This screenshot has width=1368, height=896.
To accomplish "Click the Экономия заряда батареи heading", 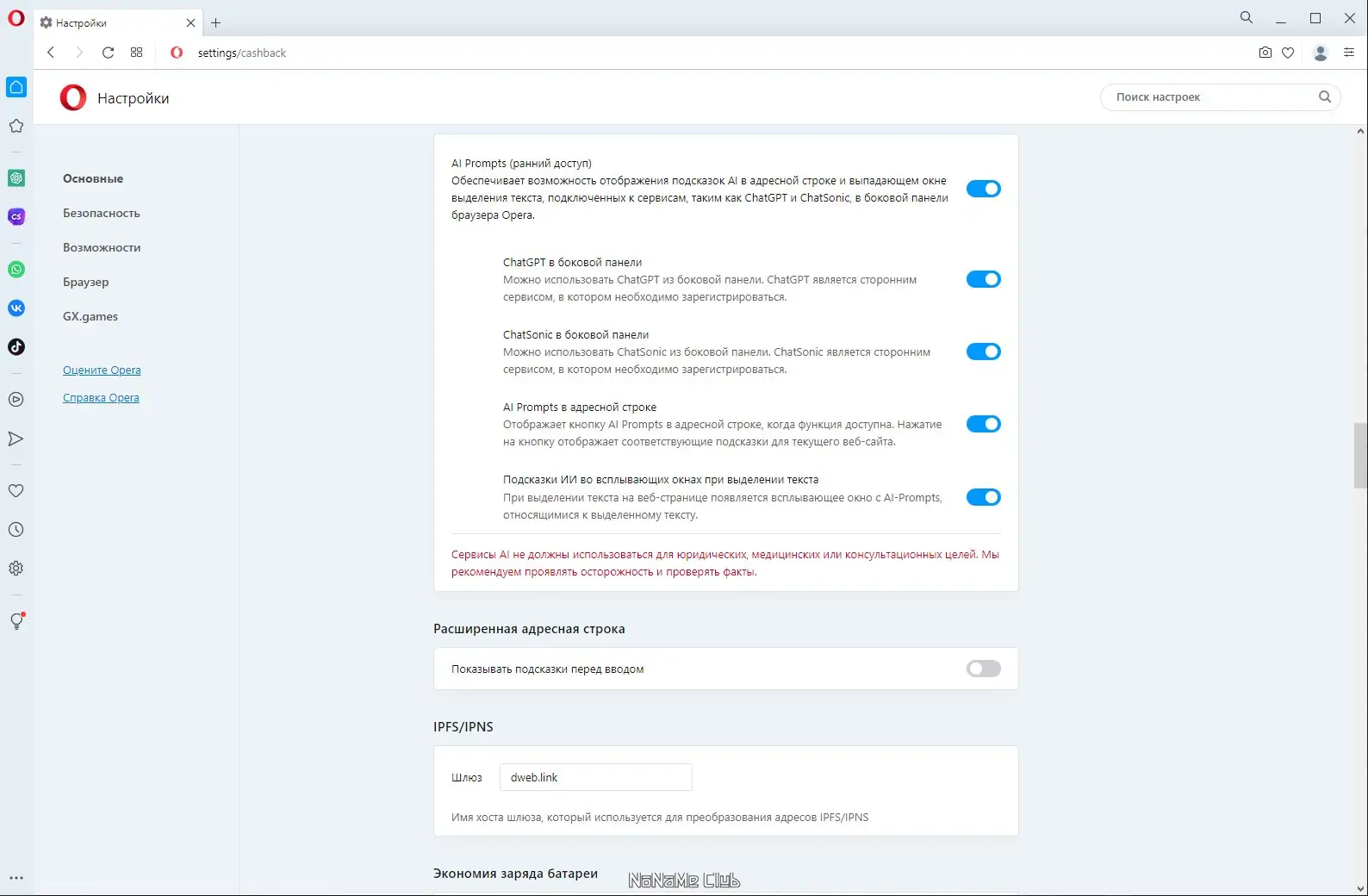I will point(515,874).
